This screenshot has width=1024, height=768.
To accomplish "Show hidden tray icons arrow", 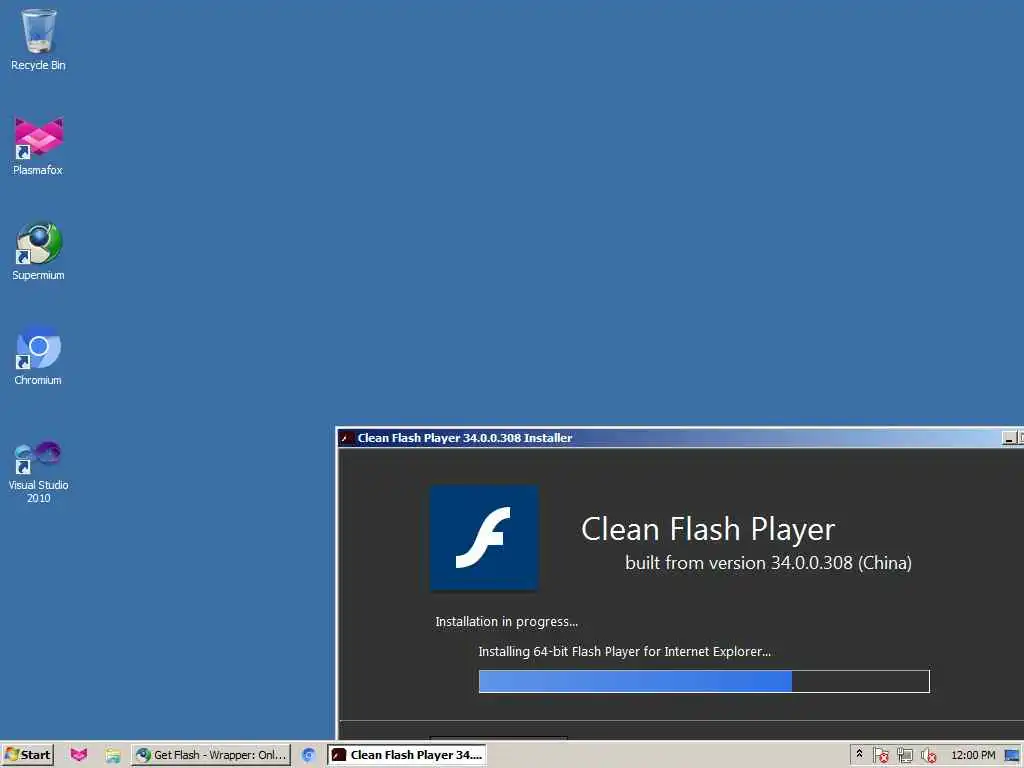I will (x=859, y=754).
